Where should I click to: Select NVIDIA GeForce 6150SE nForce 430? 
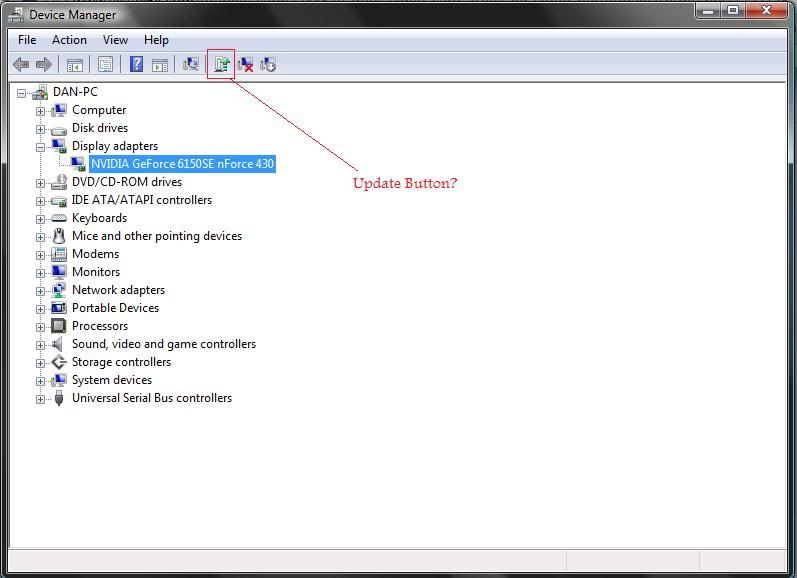[x=182, y=164]
